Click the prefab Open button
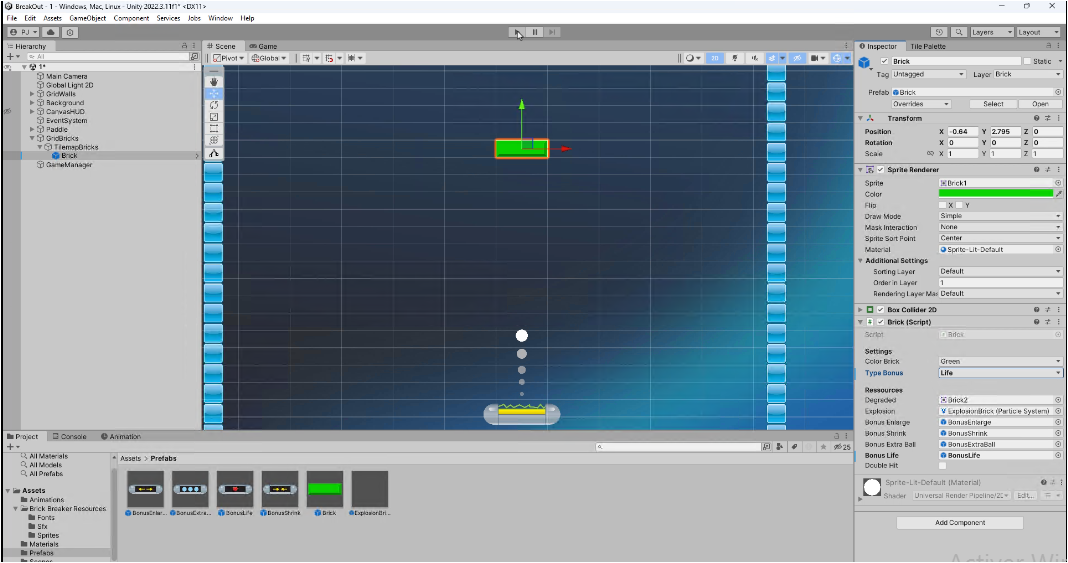This screenshot has width=1068, height=563. (x=1040, y=104)
